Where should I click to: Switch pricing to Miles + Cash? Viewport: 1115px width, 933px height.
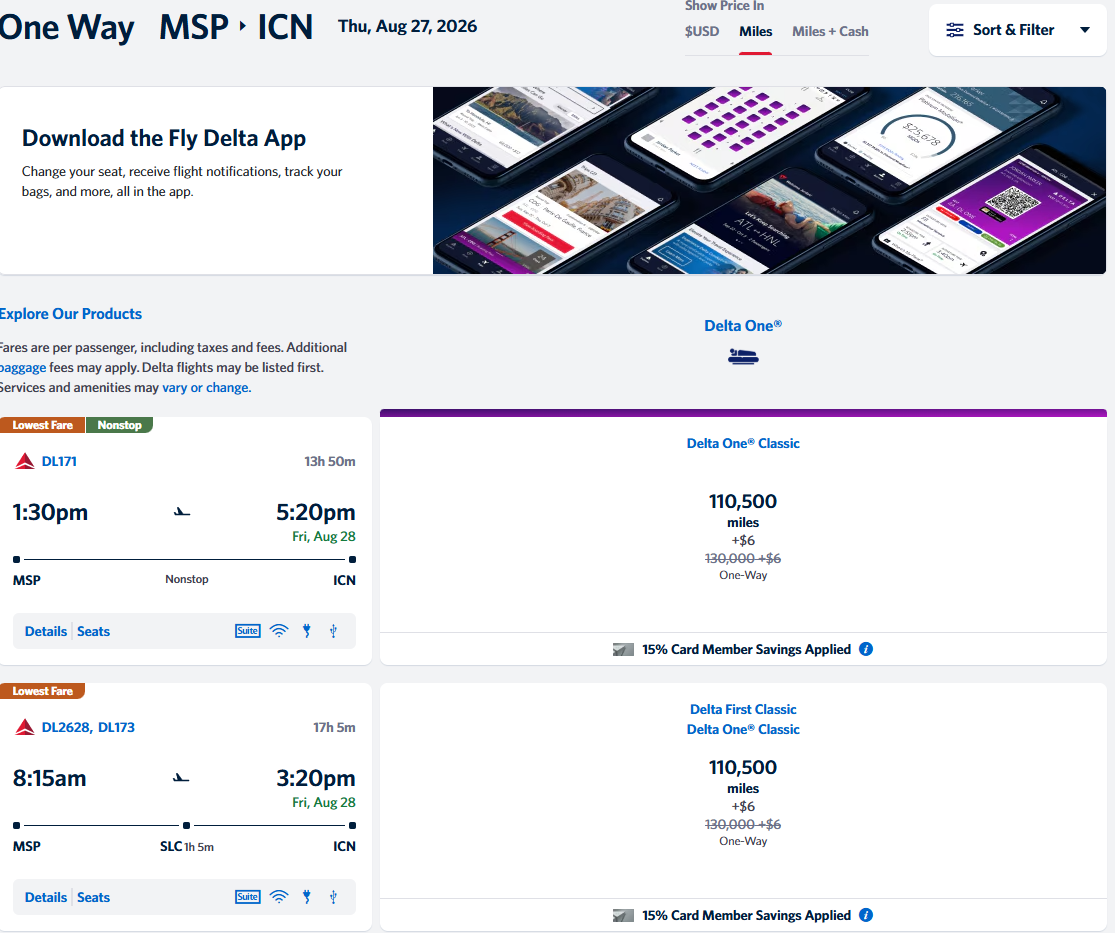click(x=830, y=31)
